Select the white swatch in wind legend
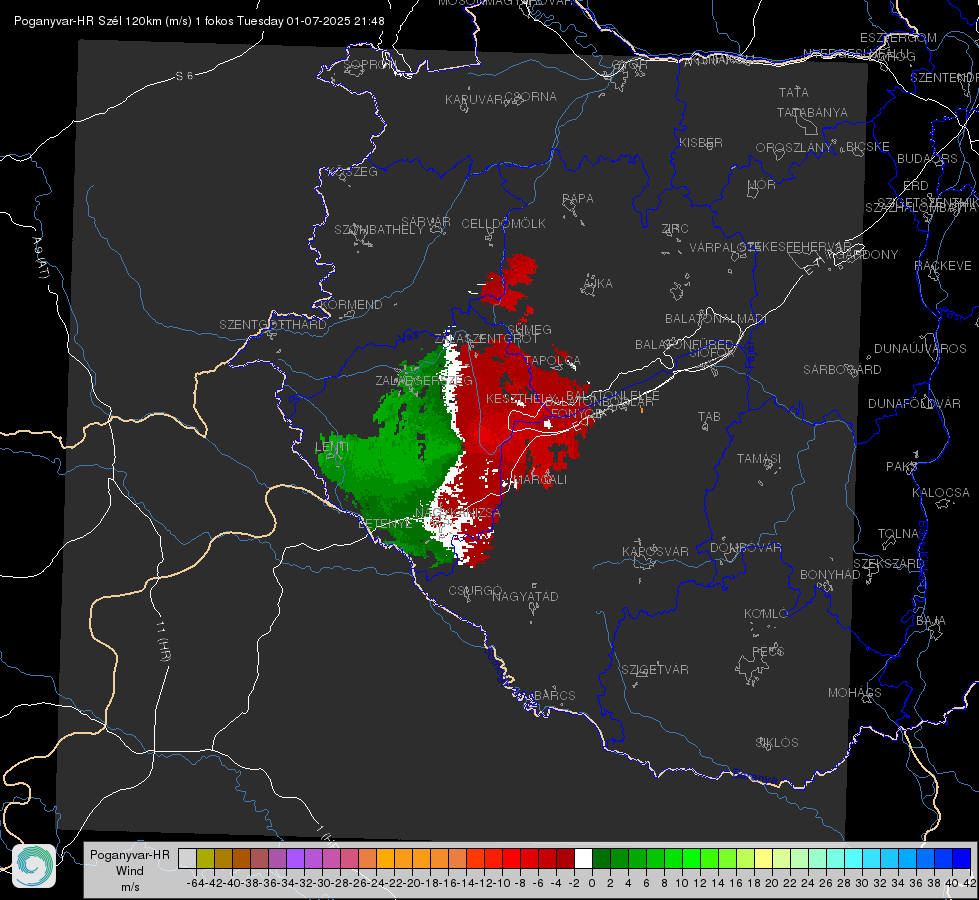The image size is (979, 900). (583, 858)
